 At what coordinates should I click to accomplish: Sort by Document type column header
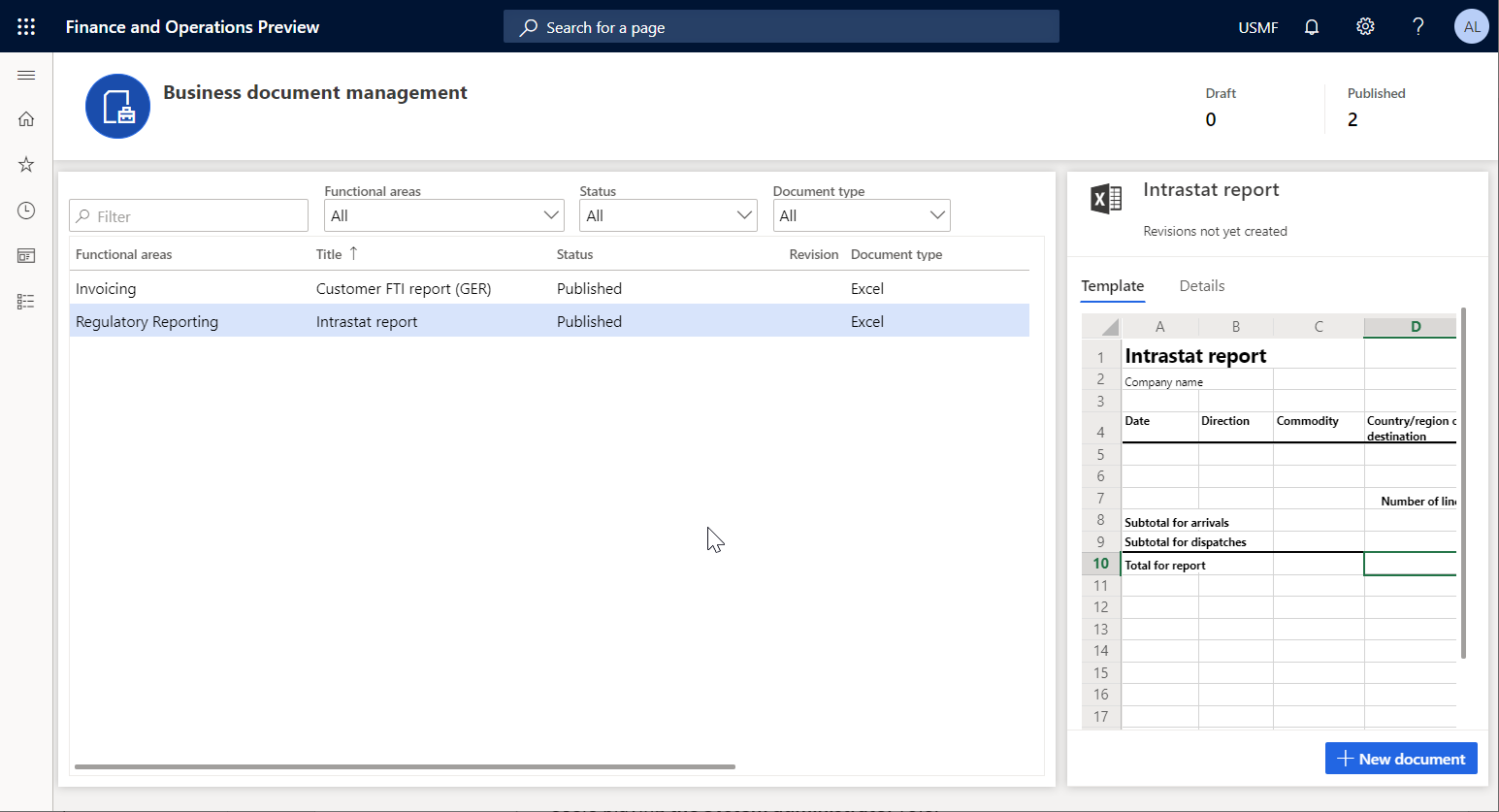[x=896, y=254]
